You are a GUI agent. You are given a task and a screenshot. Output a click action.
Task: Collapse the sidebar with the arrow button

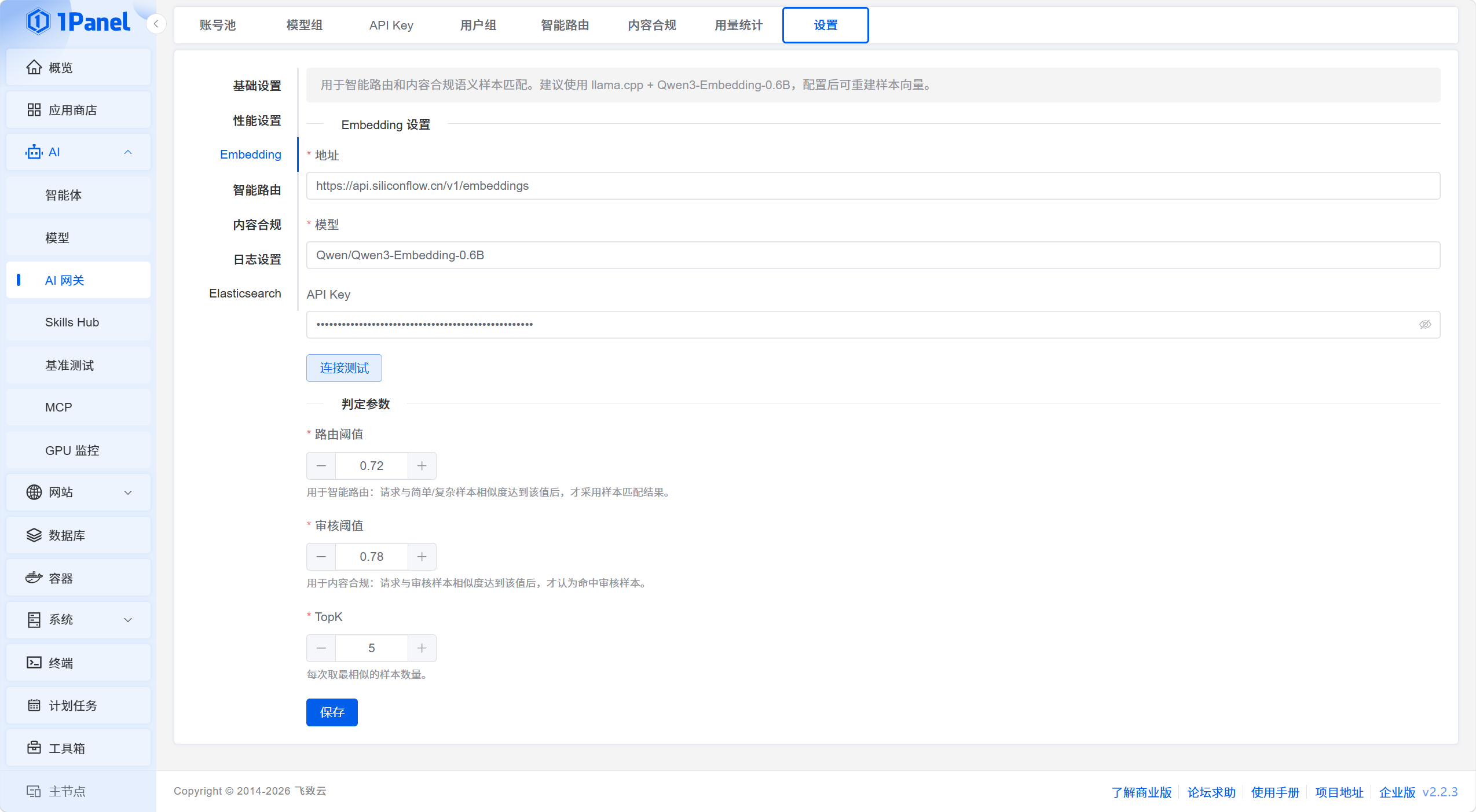pos(156,24)
